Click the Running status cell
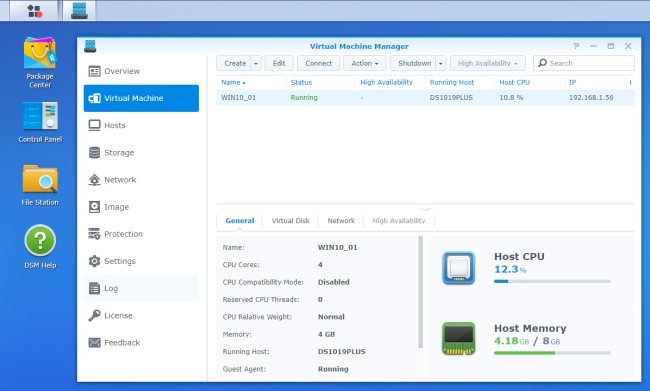Screen dimensions: 650x391 (x=304, y=98)
